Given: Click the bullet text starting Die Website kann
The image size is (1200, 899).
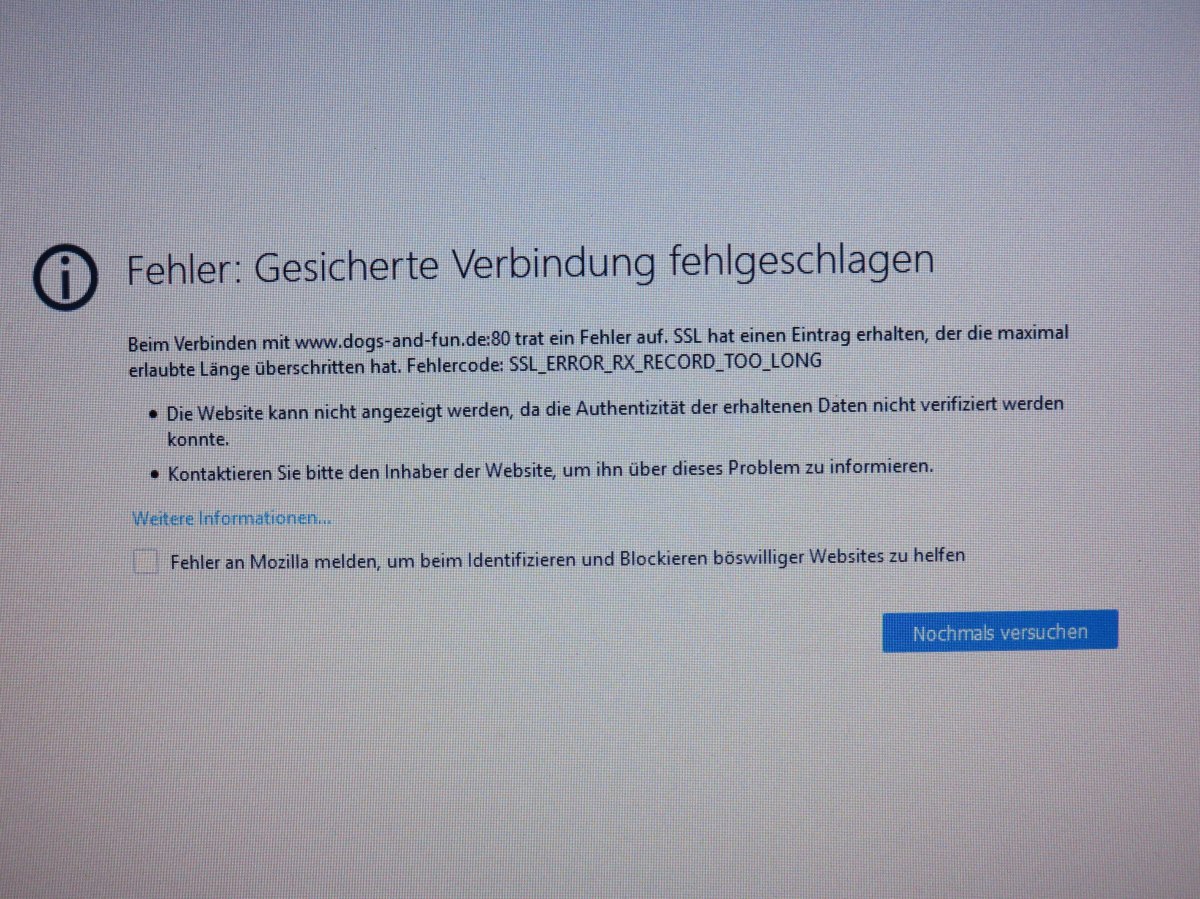Looking at the screenshot, I should tap(615, 408).
